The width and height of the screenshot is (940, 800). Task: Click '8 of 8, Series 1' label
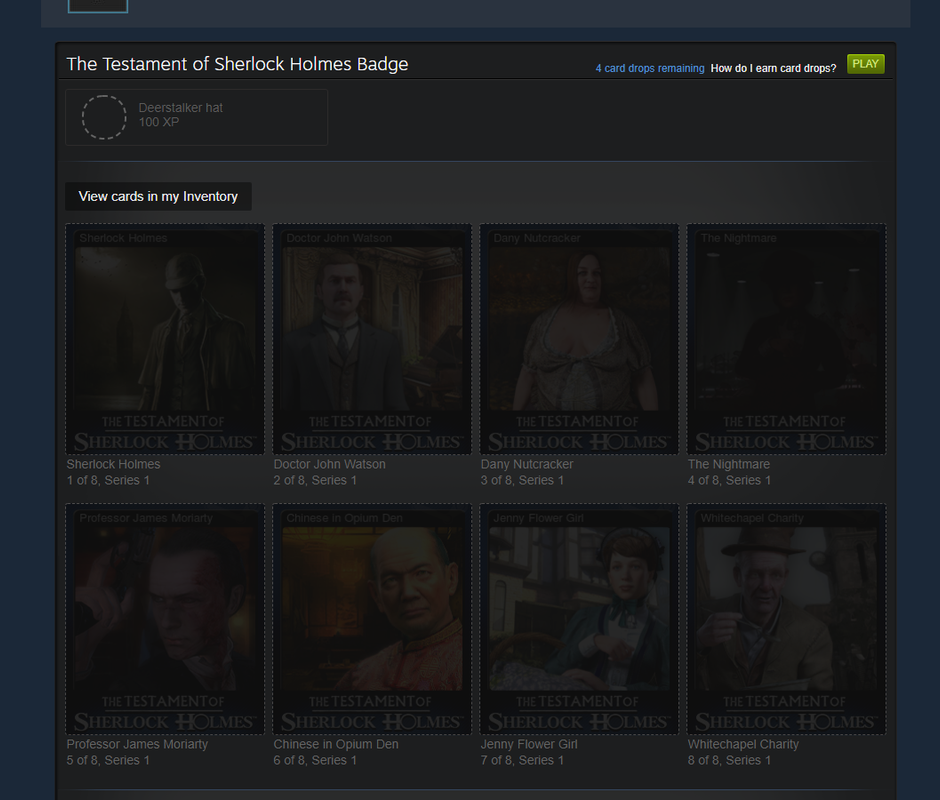tap(729, 760)
